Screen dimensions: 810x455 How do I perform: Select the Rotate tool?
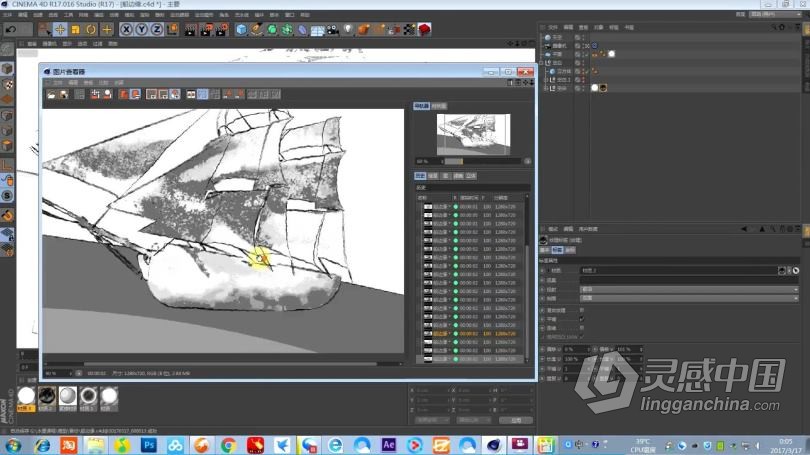(x=91, y=29)
